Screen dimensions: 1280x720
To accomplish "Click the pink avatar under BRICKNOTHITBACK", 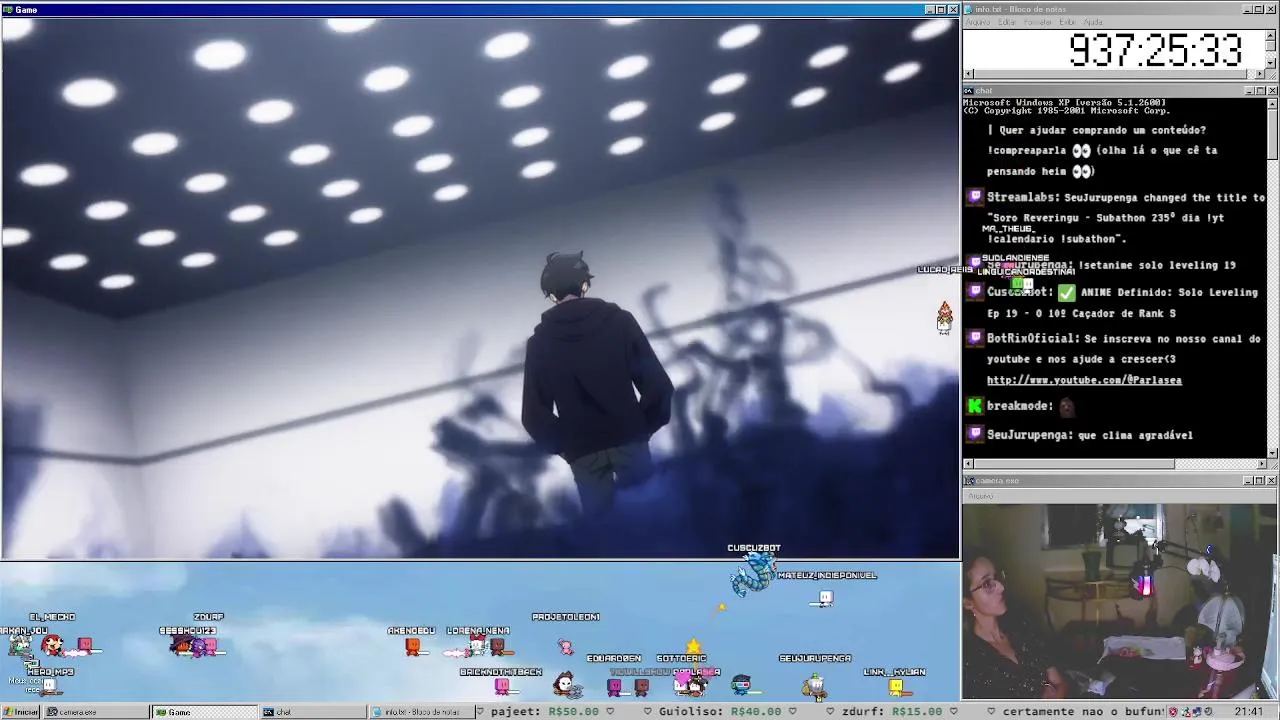I will 502,686.
